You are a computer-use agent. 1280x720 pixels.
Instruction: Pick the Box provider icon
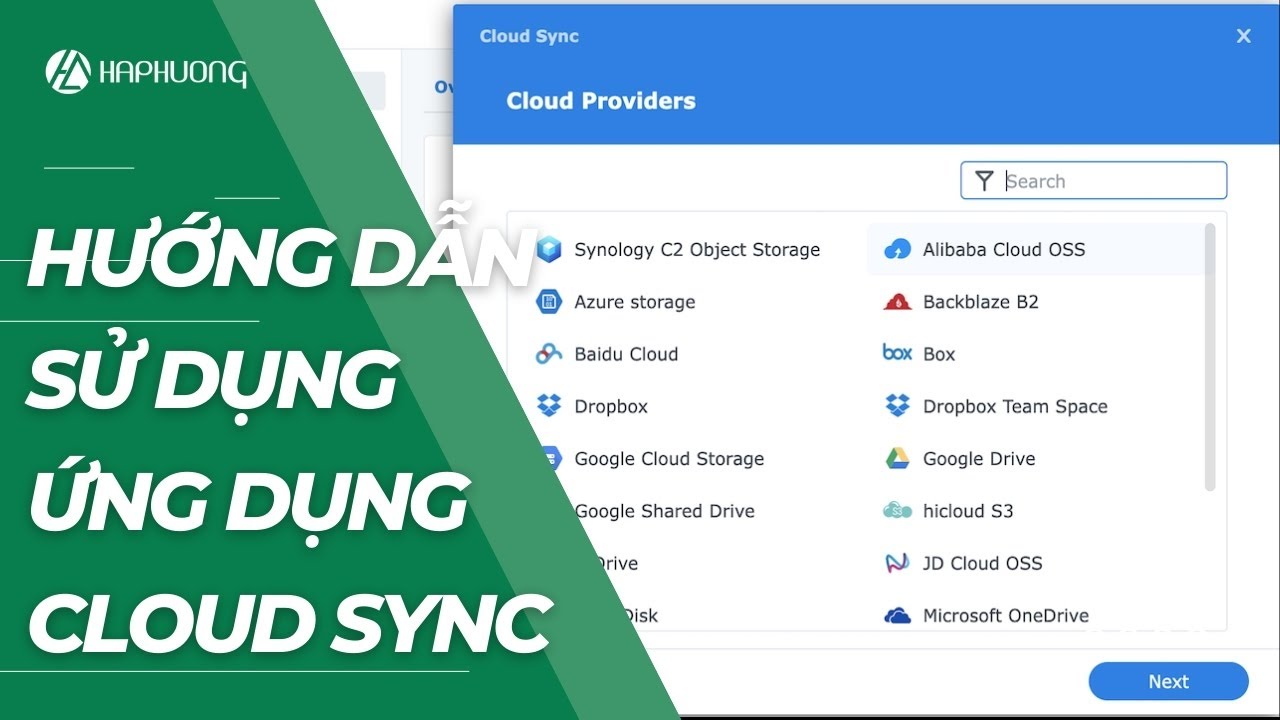point(897,352)
